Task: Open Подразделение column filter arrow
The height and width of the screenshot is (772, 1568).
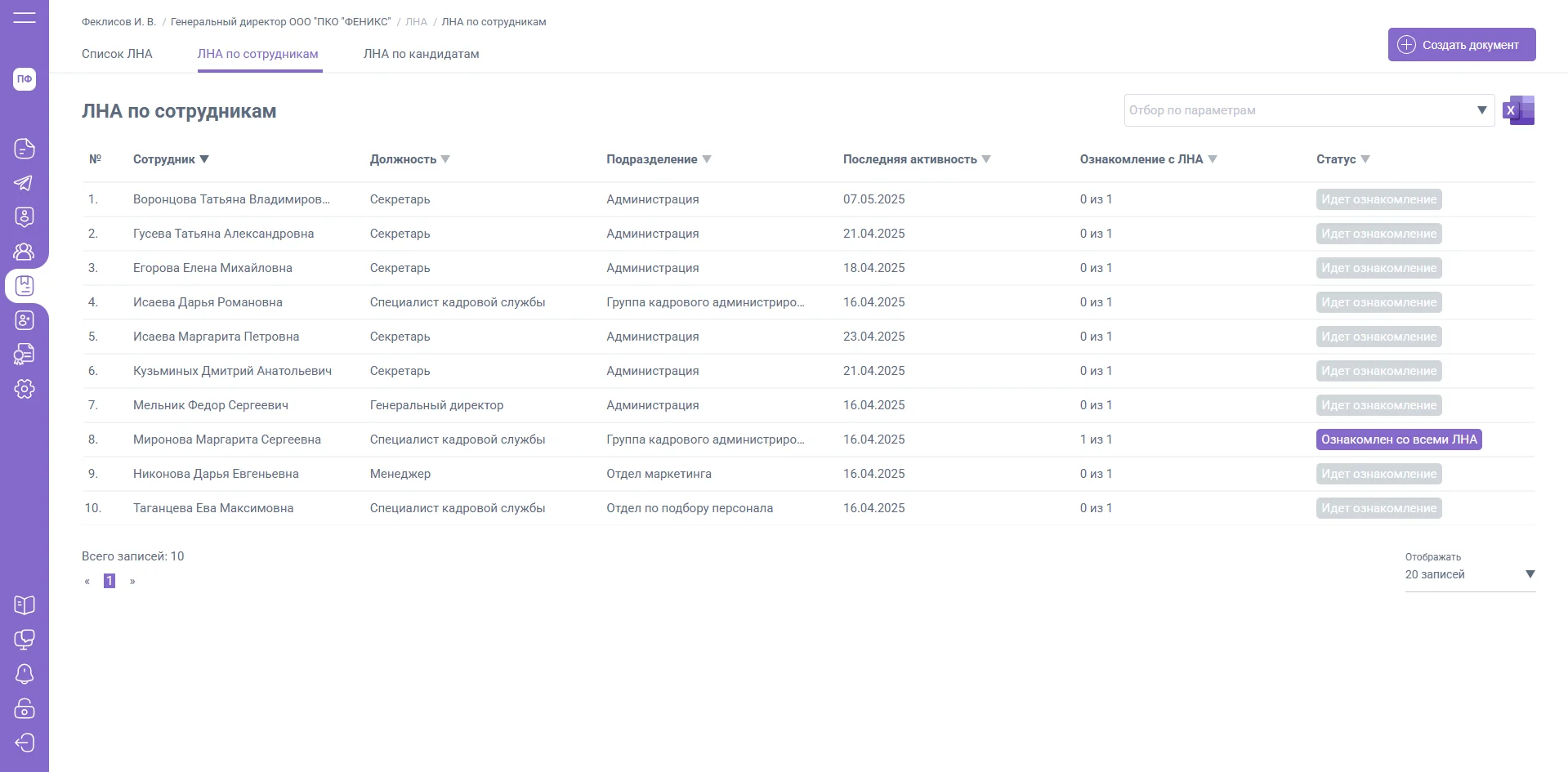Action: coord(707,159)
